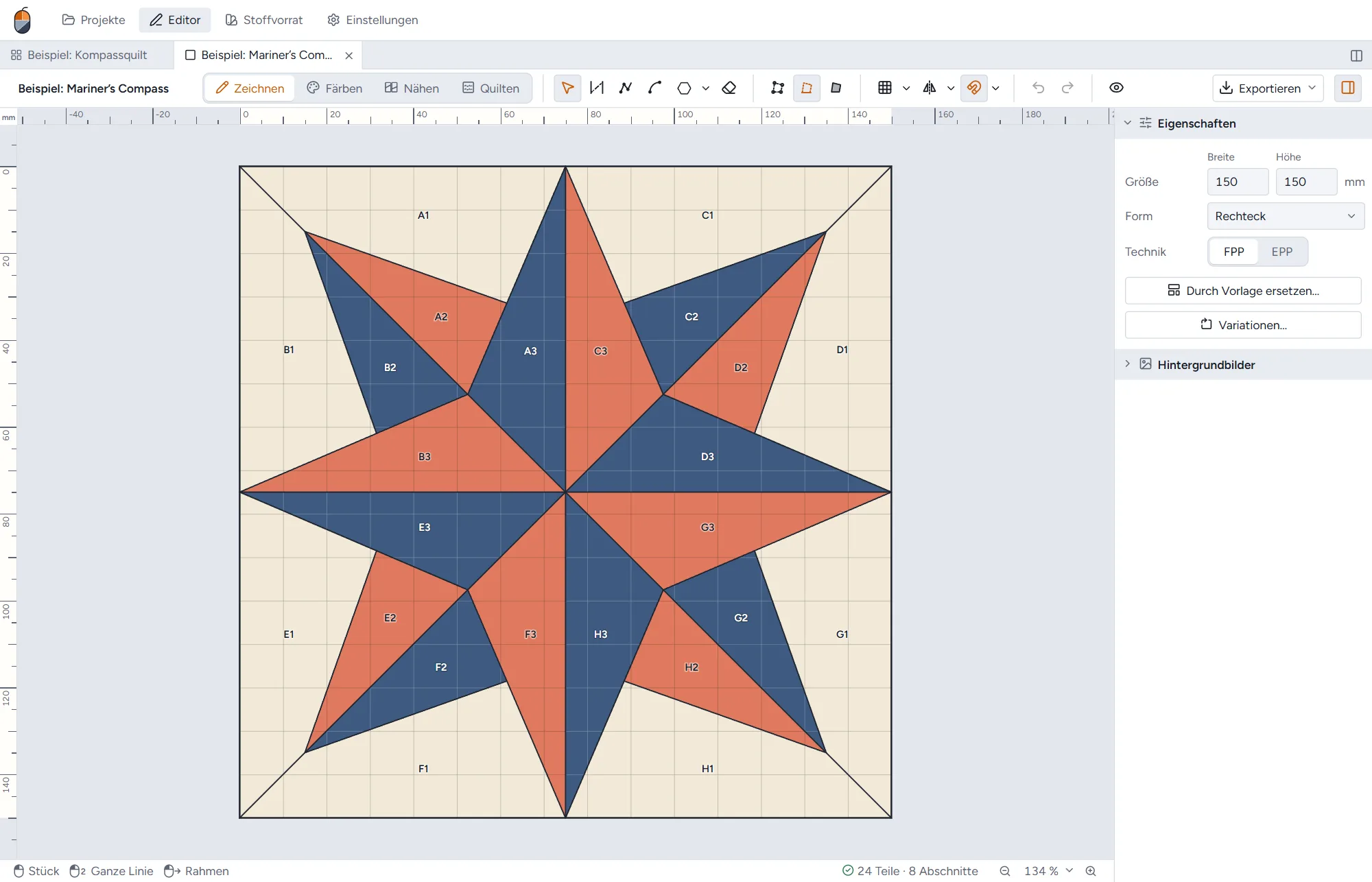
Task: Open Projekte in top navigation
Action: pos(94,20)
